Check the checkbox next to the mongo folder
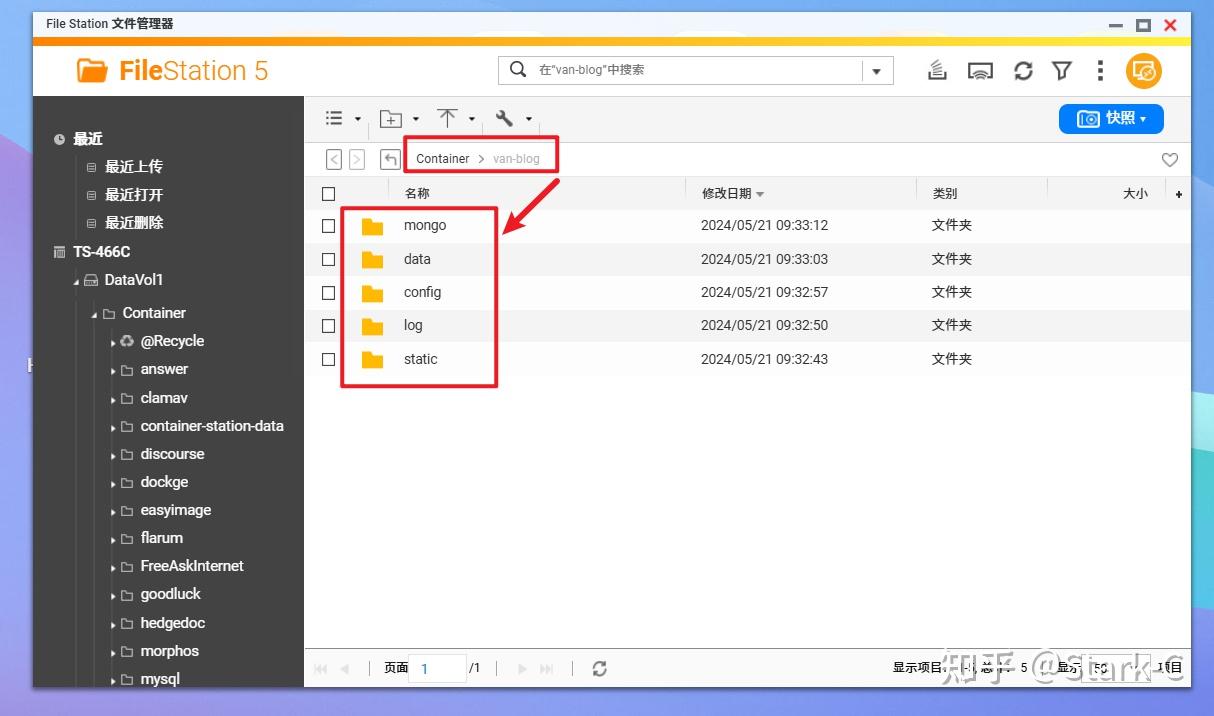Viewport: 1214px width, 716px height. coord(328,225)
